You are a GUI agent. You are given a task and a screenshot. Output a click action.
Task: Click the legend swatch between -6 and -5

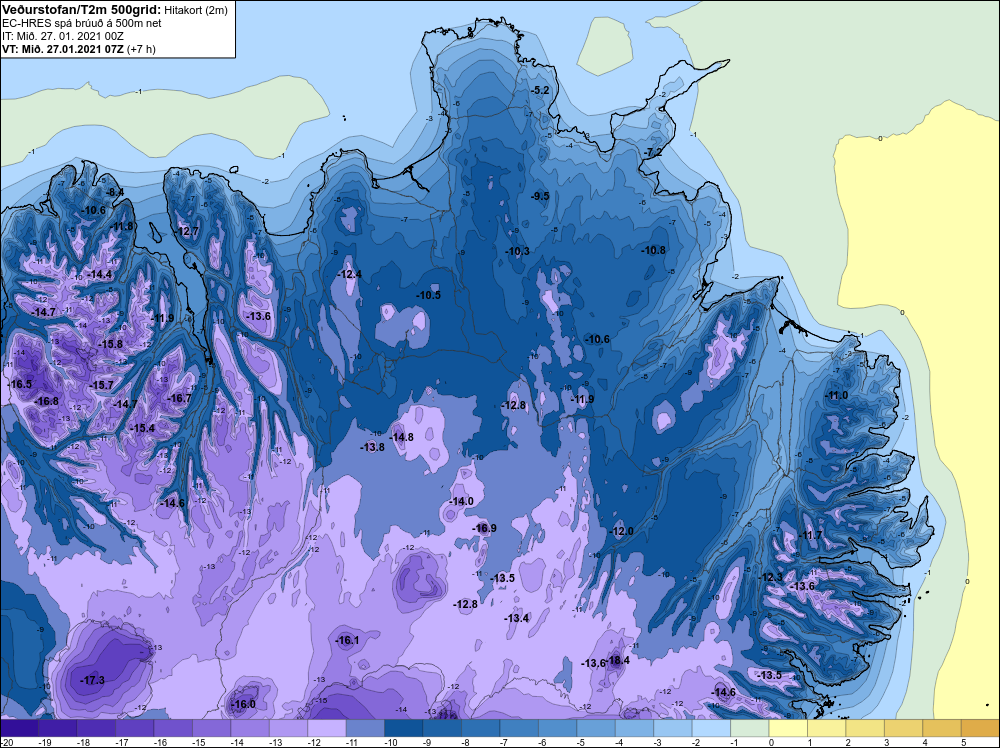(x=557, y=728)
